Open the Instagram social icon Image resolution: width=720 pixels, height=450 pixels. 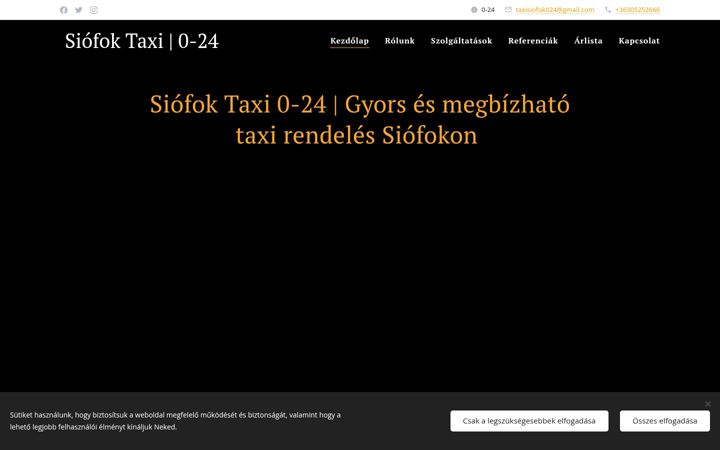[x=94, y=10]
